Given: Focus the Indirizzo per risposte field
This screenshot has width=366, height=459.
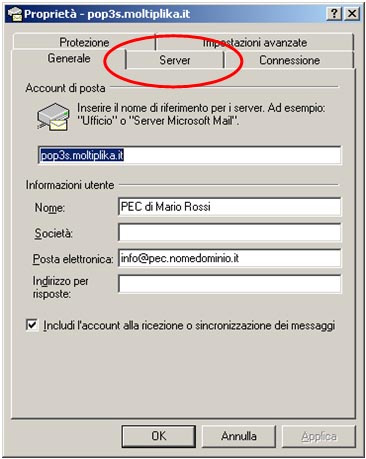Looking at the screenshot, I should coord(230,284).
